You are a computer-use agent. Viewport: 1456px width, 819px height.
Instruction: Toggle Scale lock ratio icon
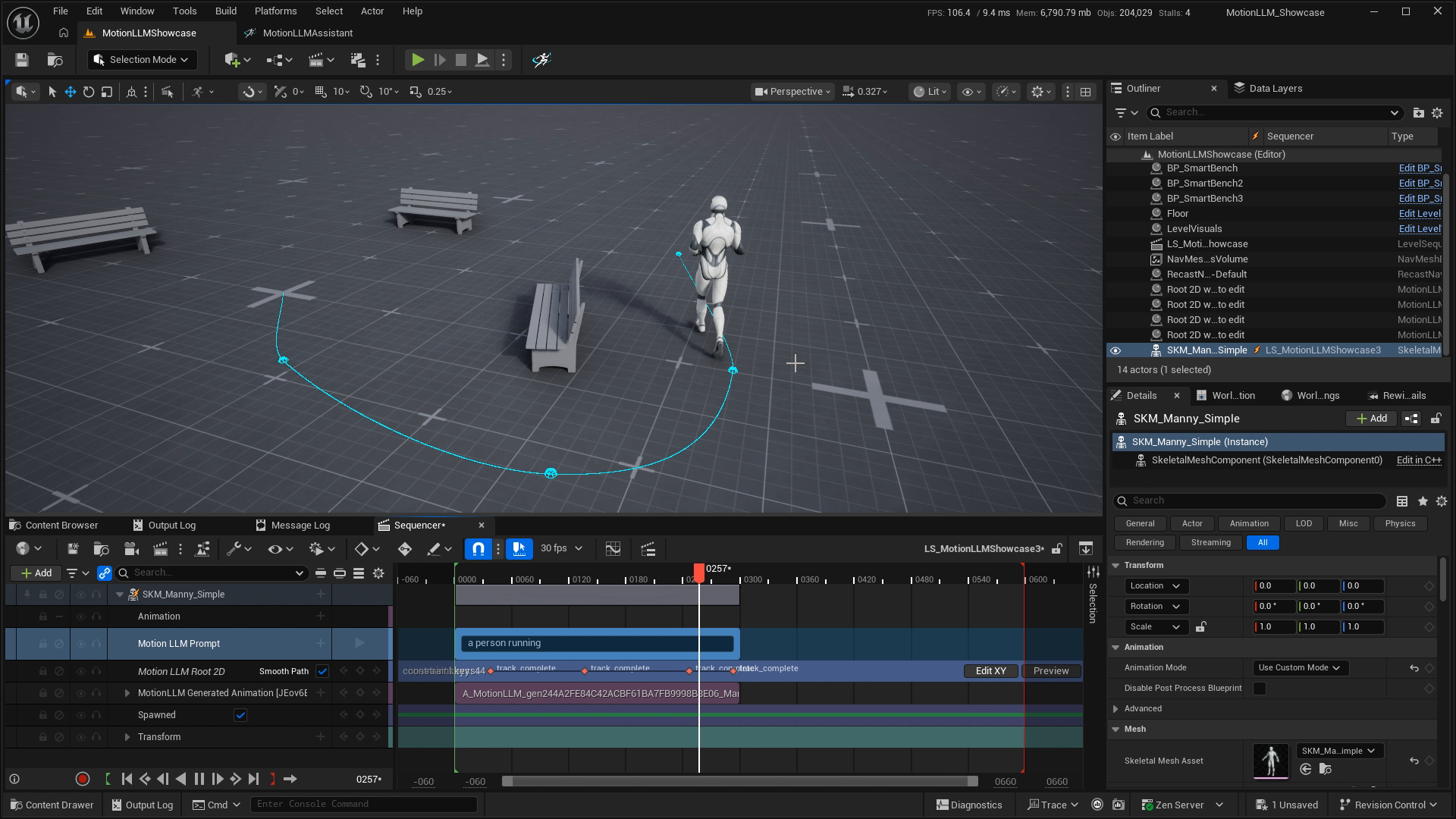1200,627
